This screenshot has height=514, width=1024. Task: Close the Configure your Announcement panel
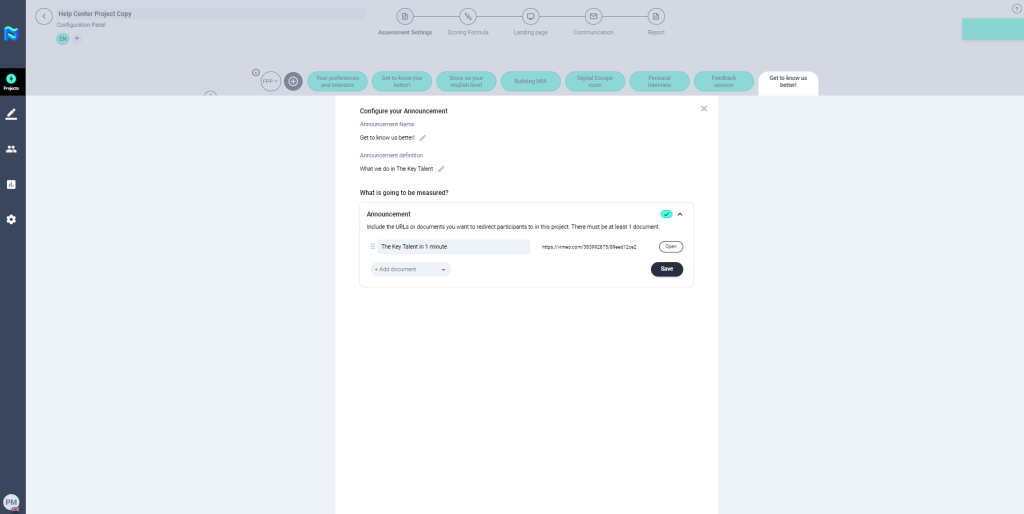click(x=704, y=108)
